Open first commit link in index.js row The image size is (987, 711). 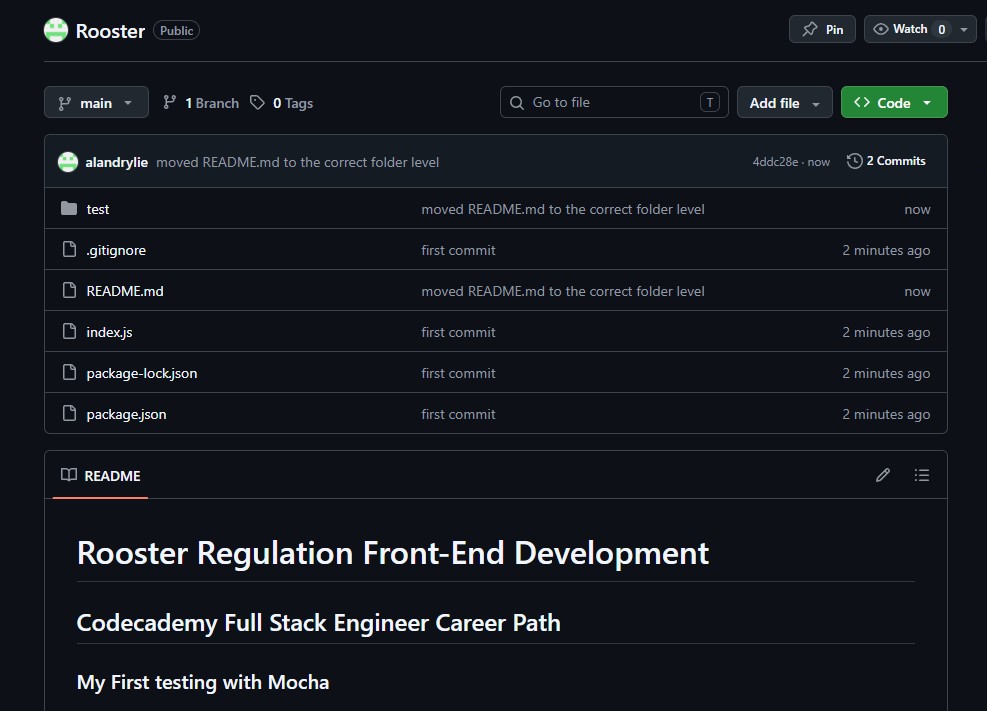pyautogui.click(x=458, y=332)
